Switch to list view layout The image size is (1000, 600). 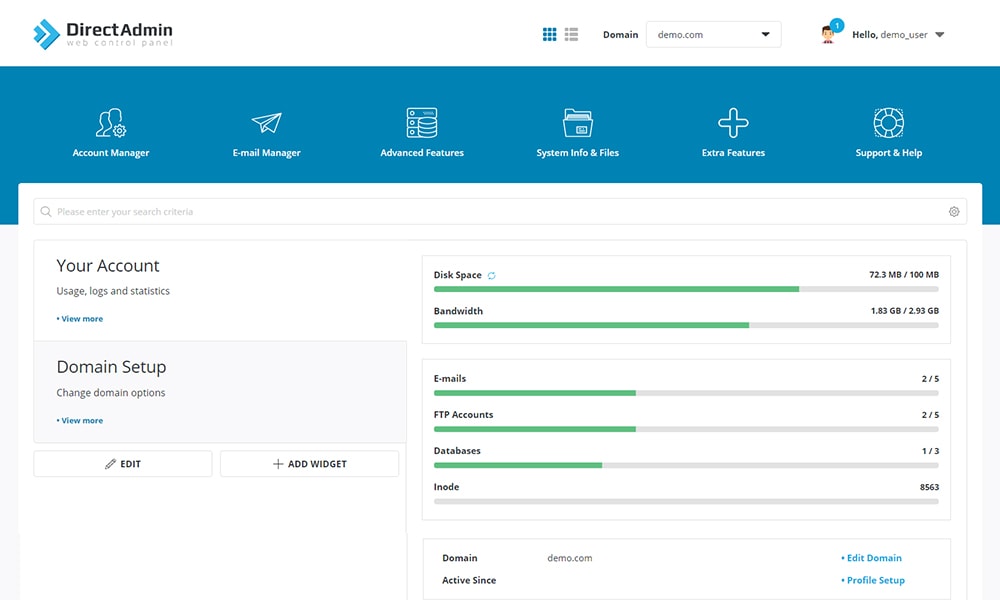(x=572, y=34)
